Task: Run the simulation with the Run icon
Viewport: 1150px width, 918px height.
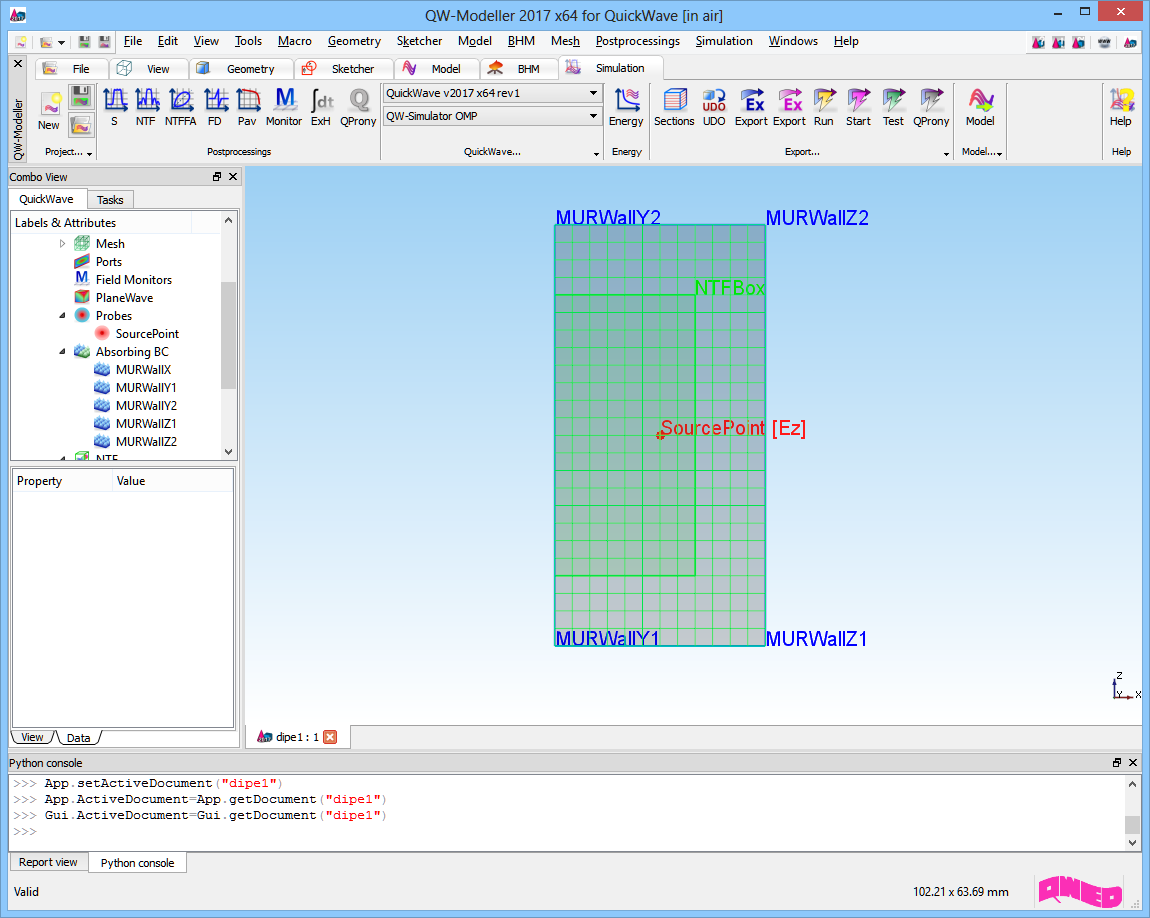Action: coord(824,107)
